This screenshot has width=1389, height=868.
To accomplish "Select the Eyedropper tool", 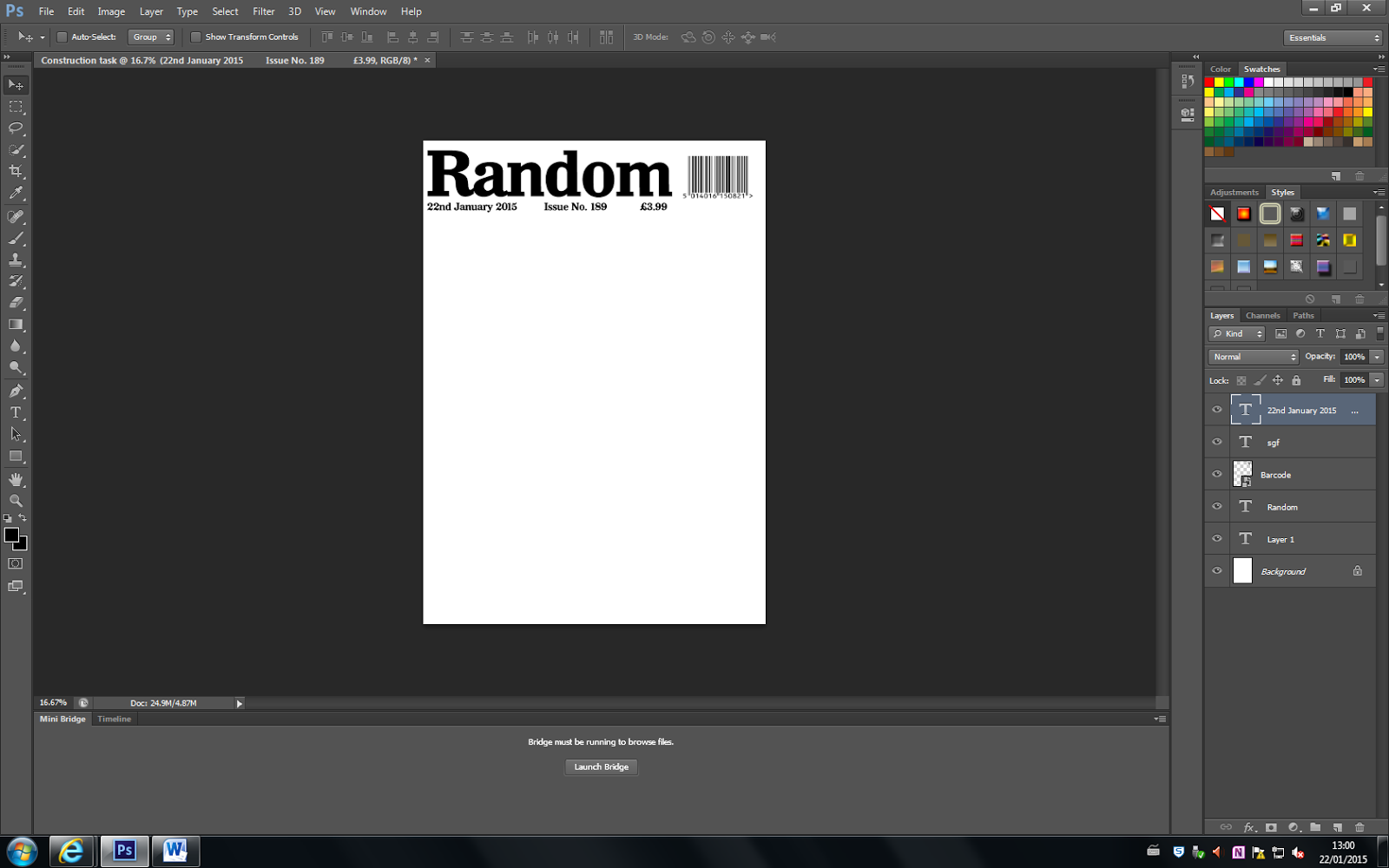I will tap(16, 193).
